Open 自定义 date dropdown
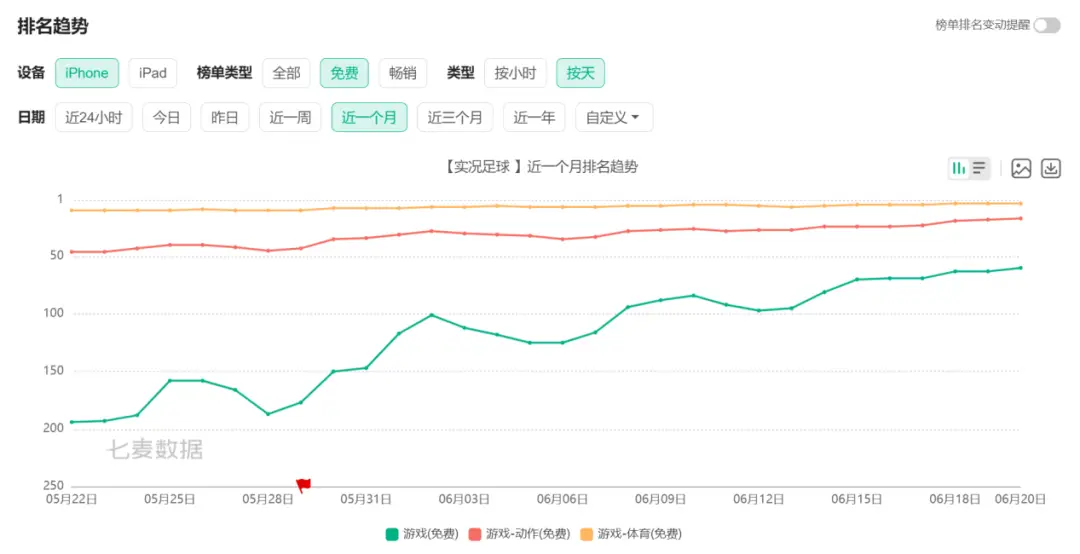The width and height of the screenshot is (1080, 554). click(614, 117)
